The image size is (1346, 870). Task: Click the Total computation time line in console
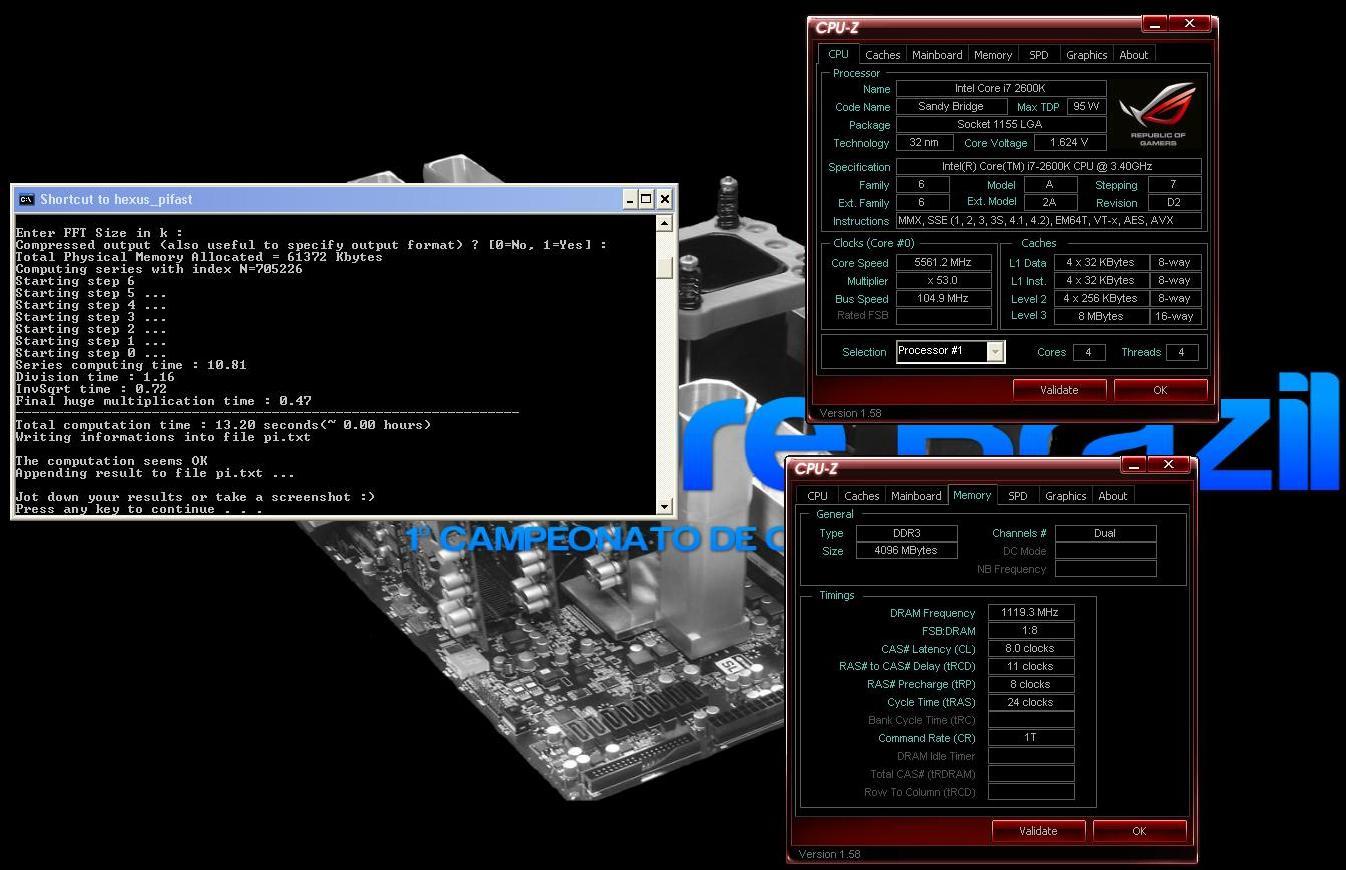(224, 425)
